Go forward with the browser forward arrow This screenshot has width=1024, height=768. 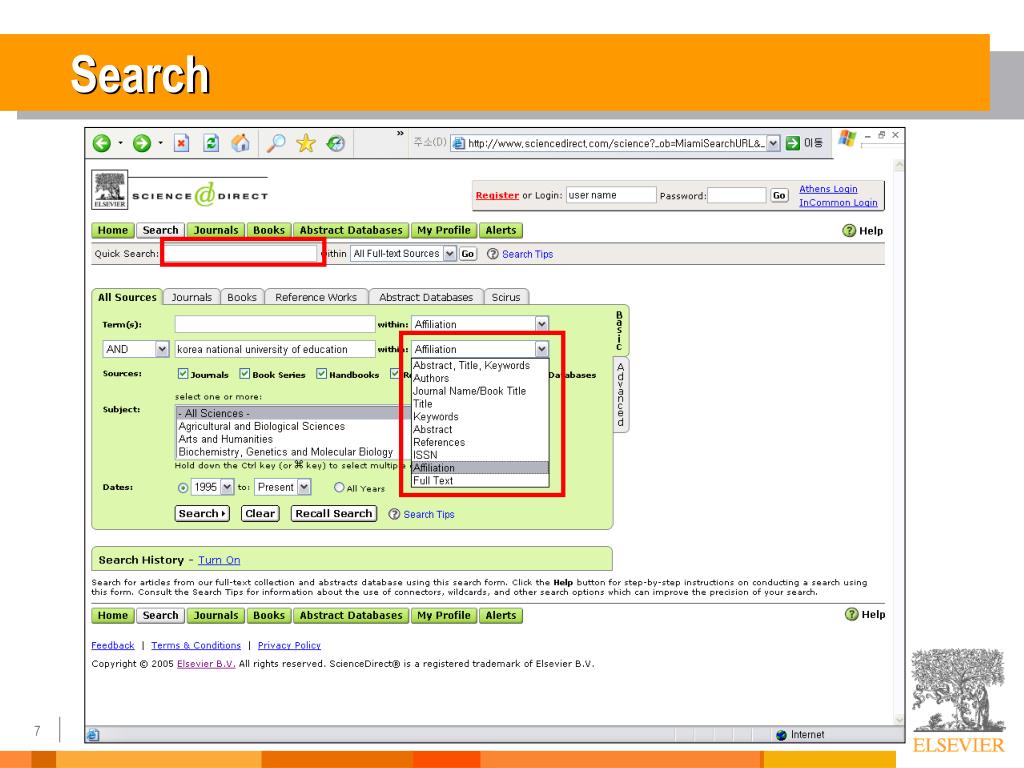[142, 143]
